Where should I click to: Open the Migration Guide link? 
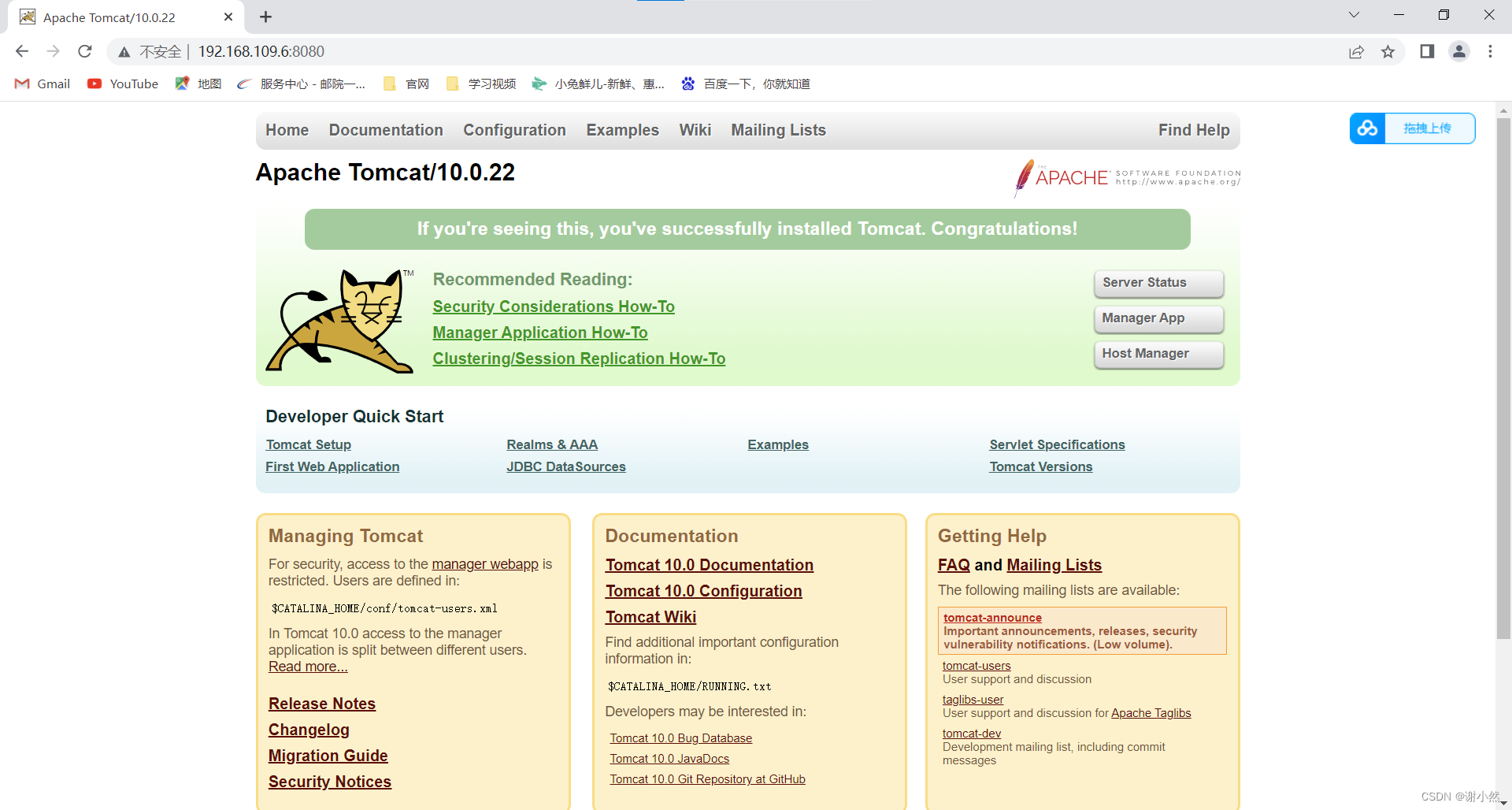(328, 756)
